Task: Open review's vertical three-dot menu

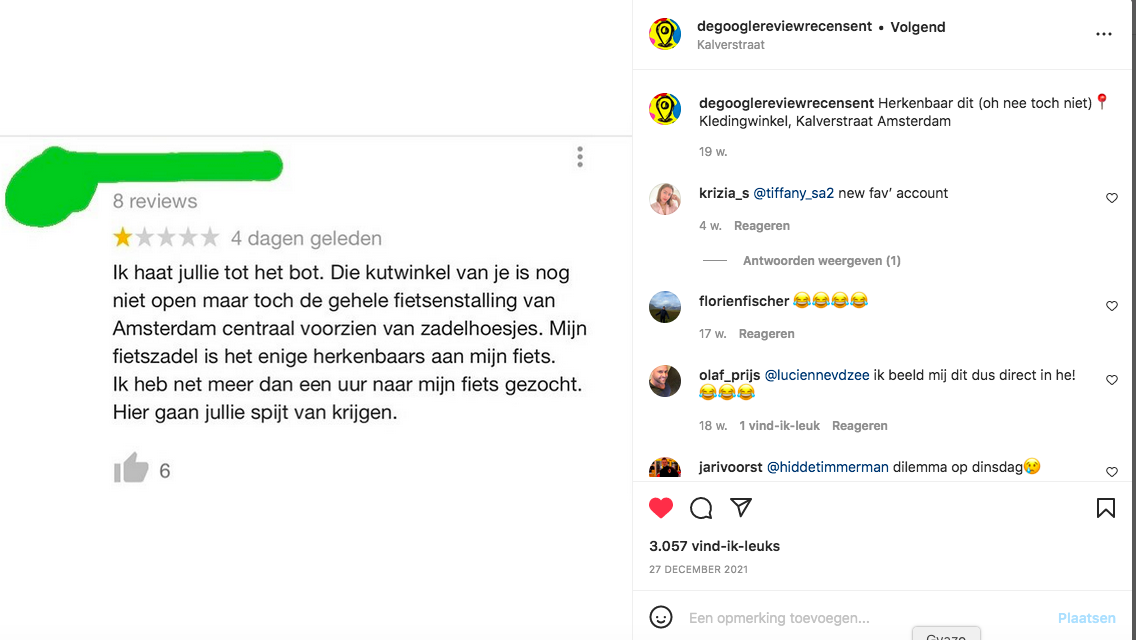Action: [x=580, y=157]
